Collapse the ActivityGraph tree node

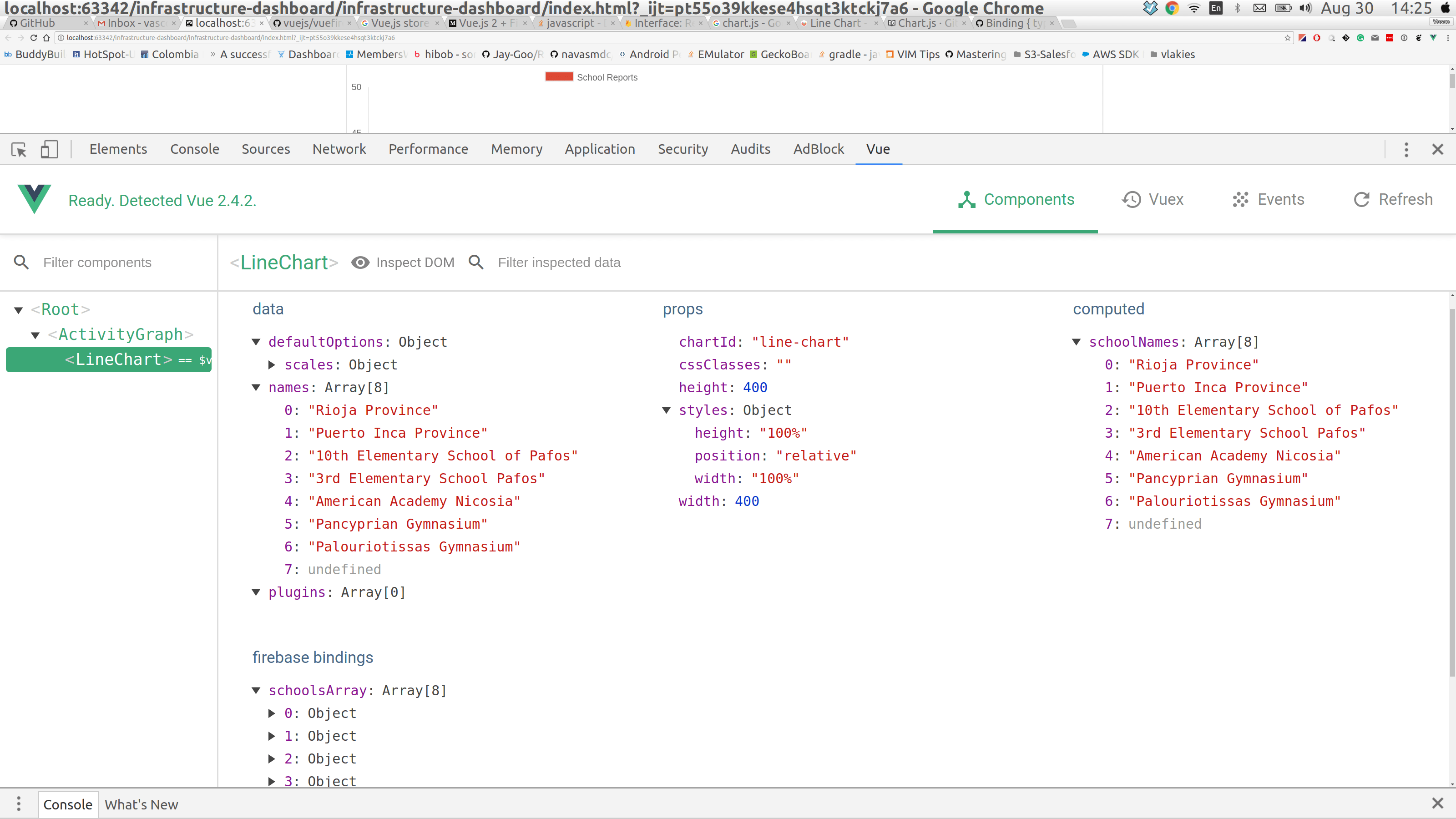point(35,334)
